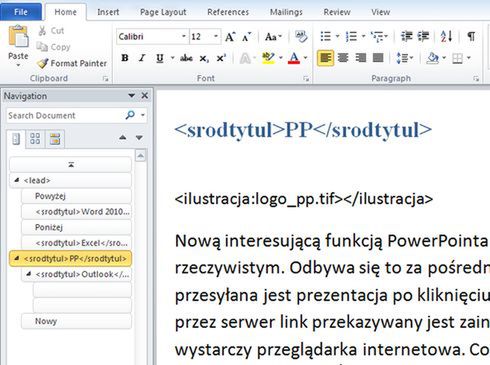Image resolution: width=490 pixels, height=365 pixels.
Task: Open the search options dropdown arrow
Action: click(143, 115)
